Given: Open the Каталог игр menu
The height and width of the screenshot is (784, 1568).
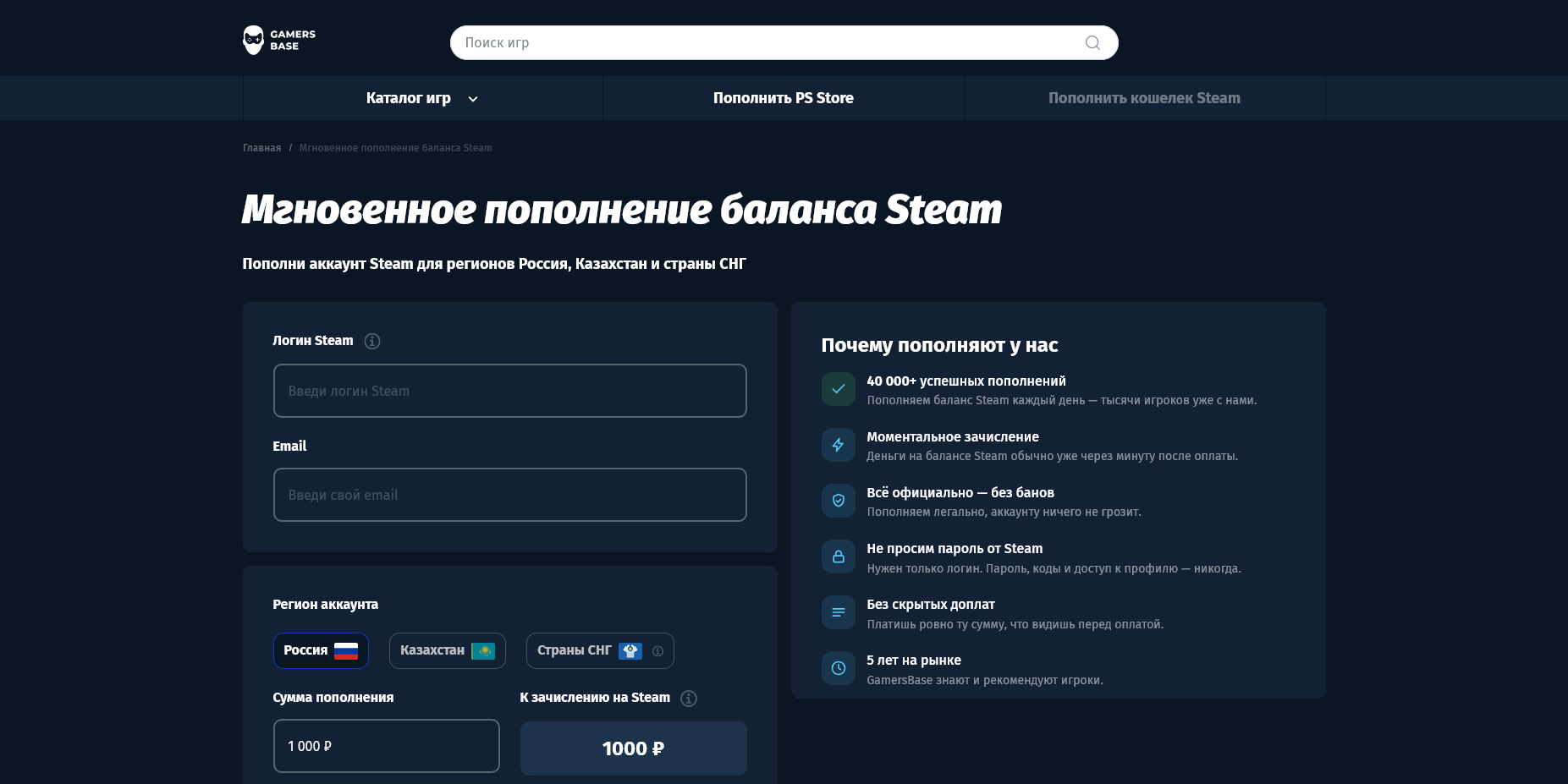Looking at the screenshot, I should (x=422, y=98).
